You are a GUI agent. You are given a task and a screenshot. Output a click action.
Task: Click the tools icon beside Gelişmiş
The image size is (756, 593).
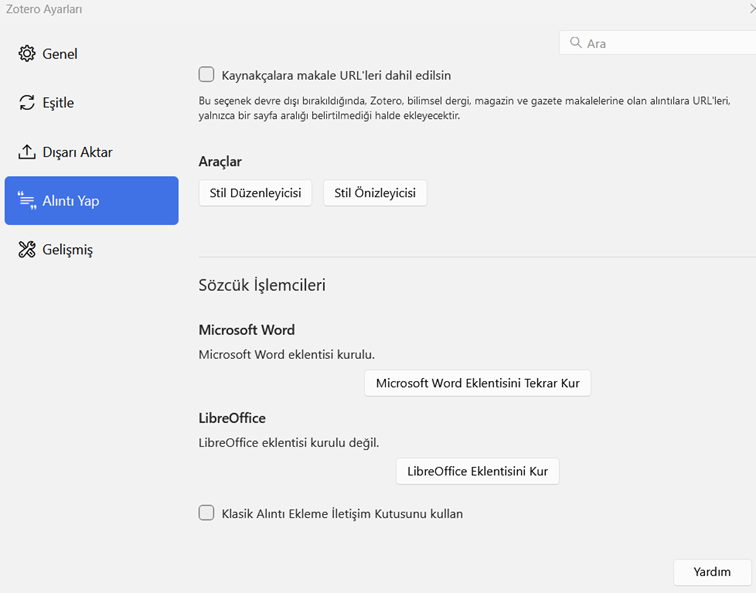tap(27, 250)
